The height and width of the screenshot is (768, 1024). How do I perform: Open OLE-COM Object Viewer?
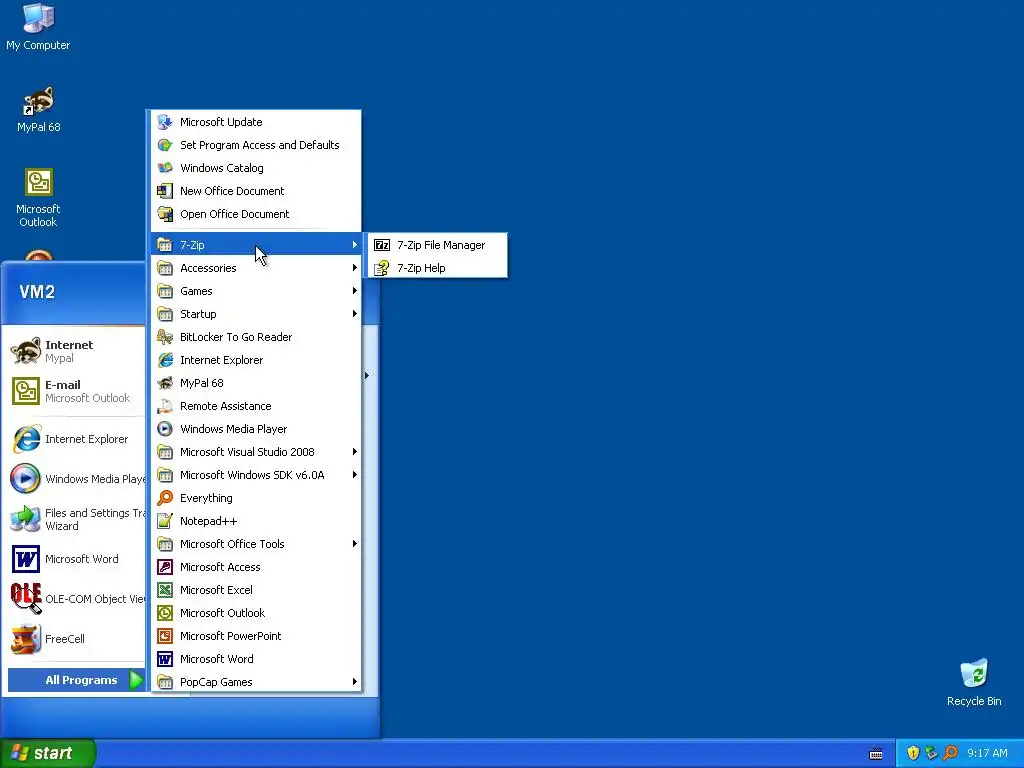point(75,599)
